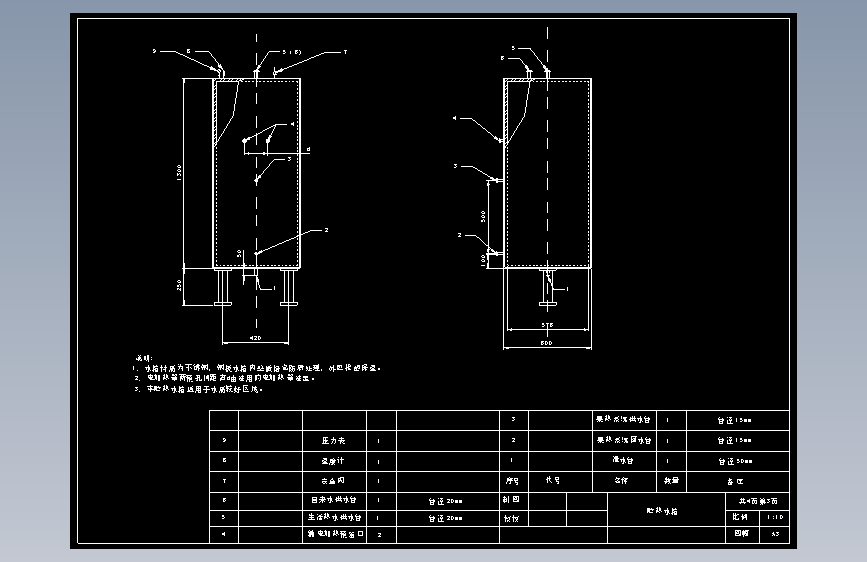Viewport: 867px width, 562px height.
Task: Click the "1500" height dimension on front view
Action: click(179, 173)
